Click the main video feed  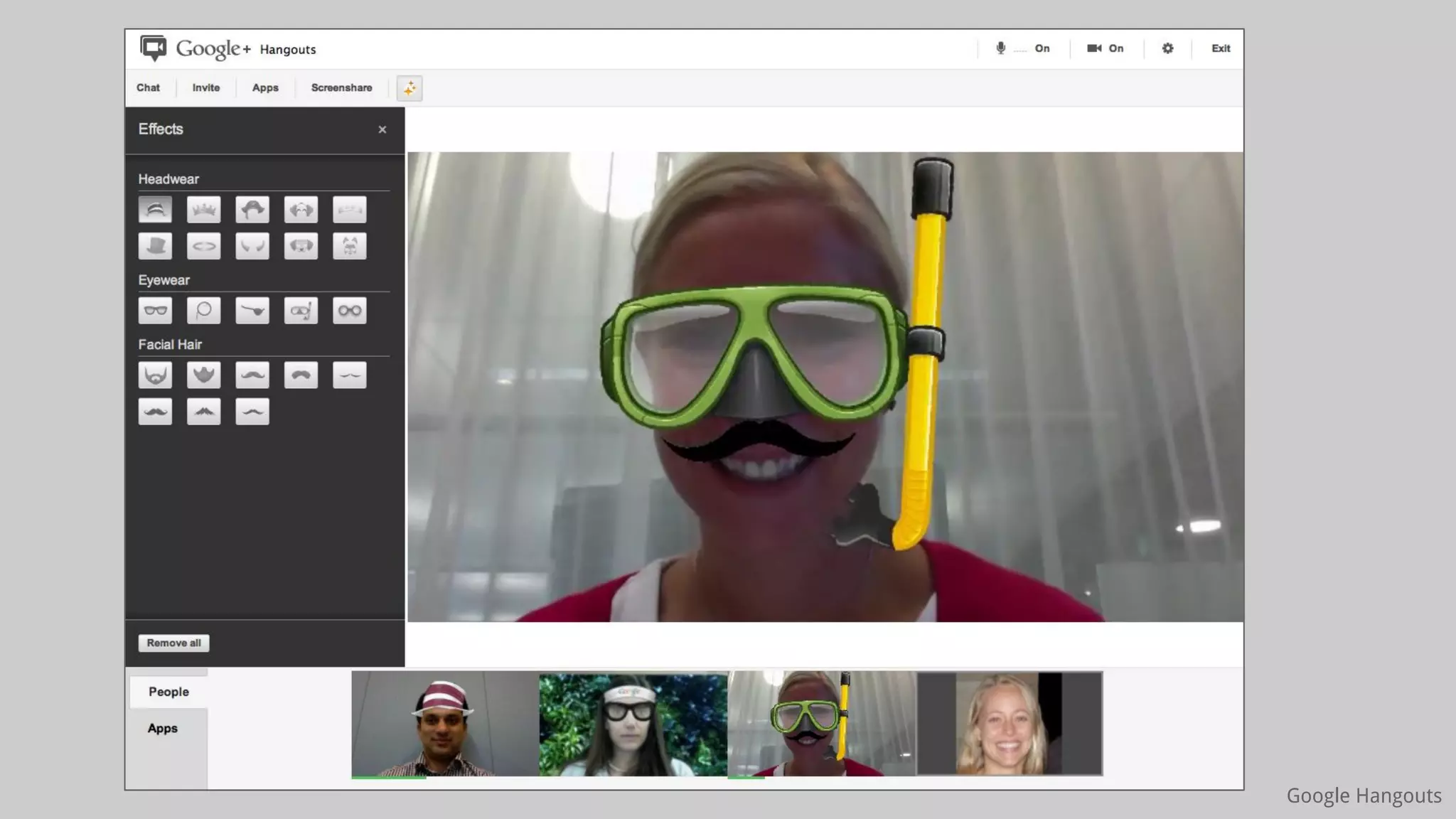tap(825, 387)
